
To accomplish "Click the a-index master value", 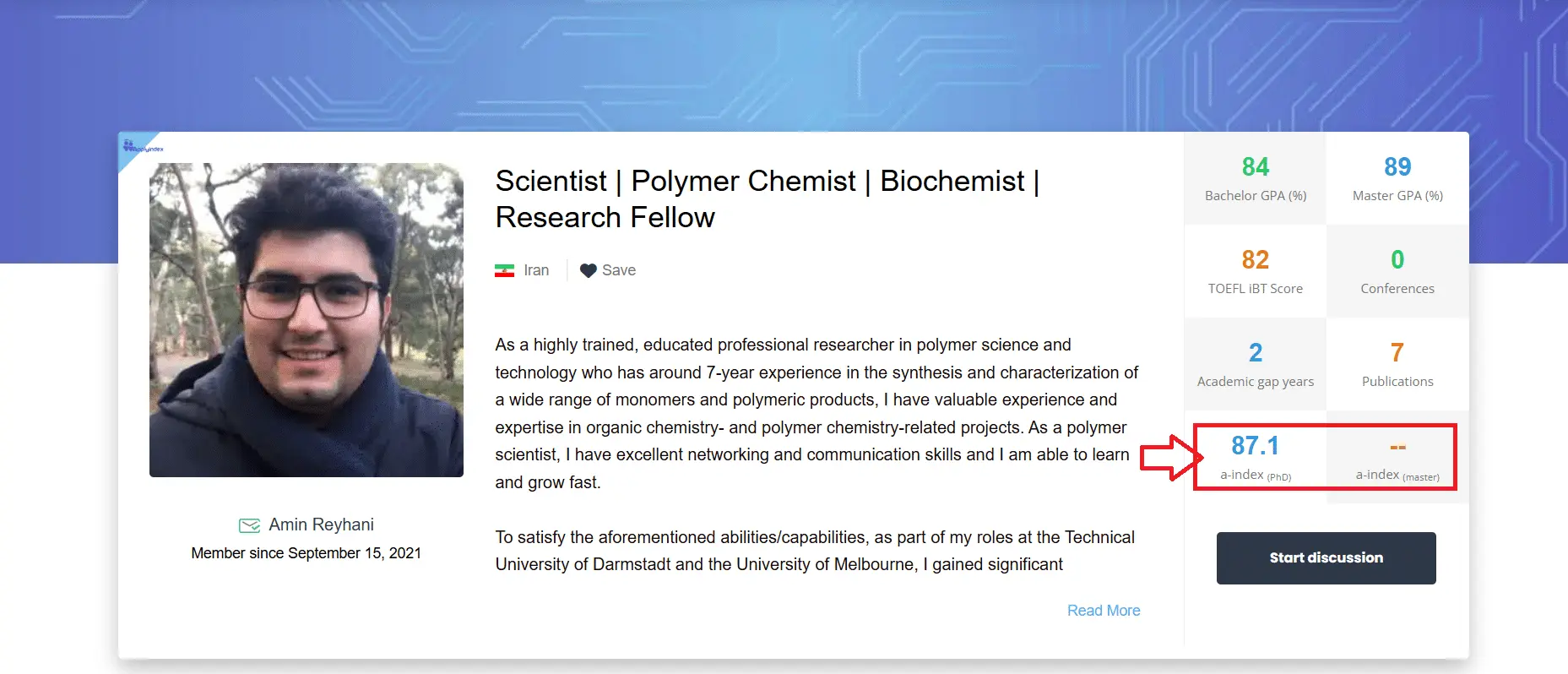I will (x=1397, y=447).
